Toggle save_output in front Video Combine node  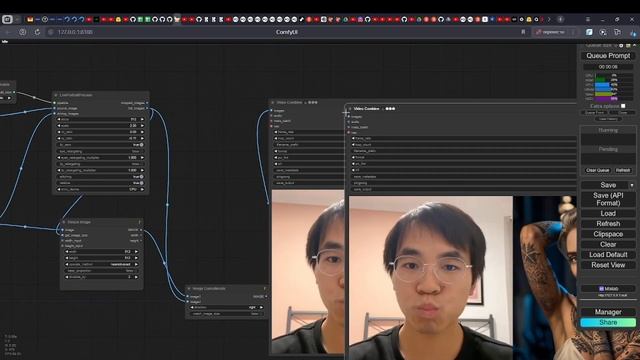click(x=463, y=189)
